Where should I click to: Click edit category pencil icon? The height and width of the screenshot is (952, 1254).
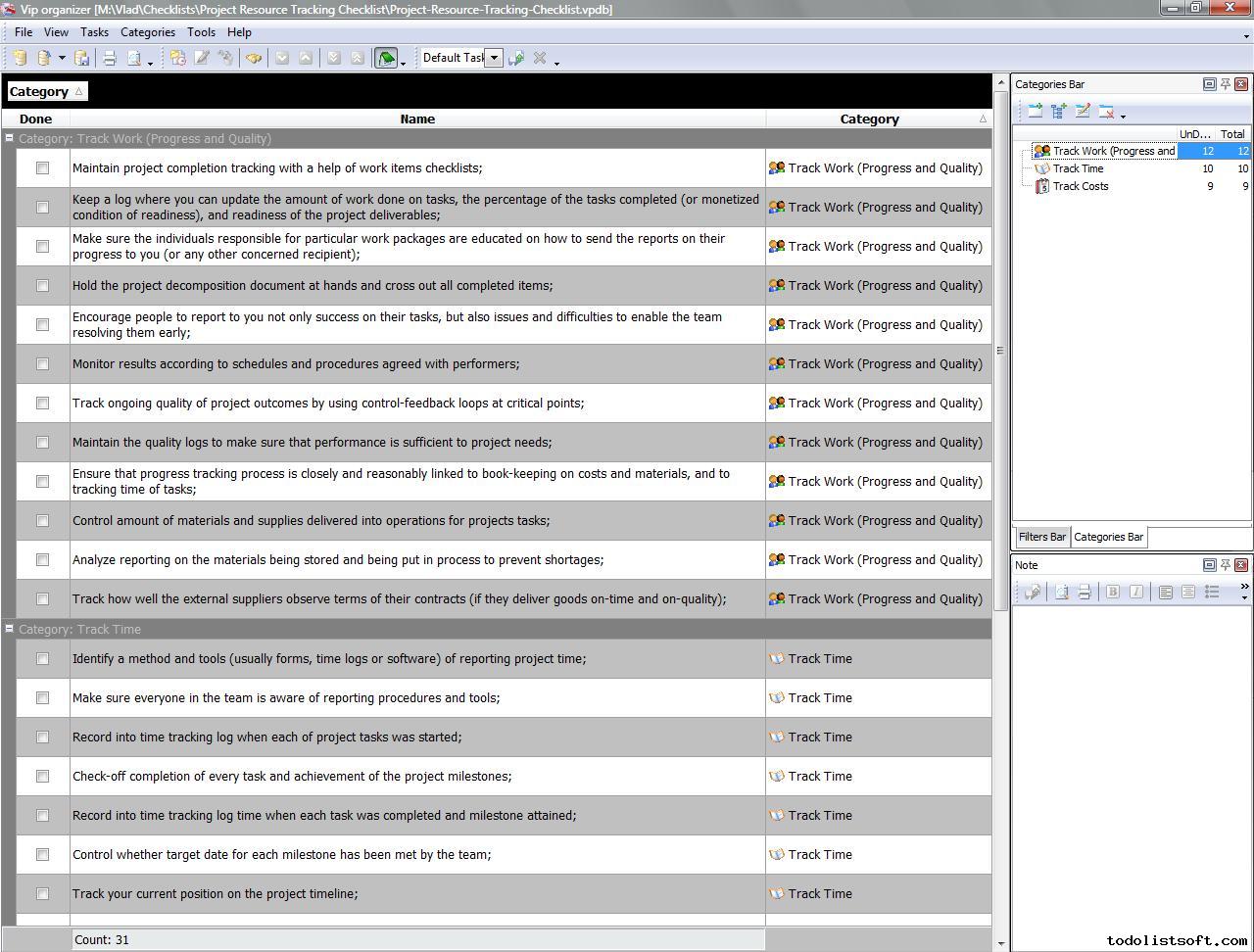tap(1083, 112)
